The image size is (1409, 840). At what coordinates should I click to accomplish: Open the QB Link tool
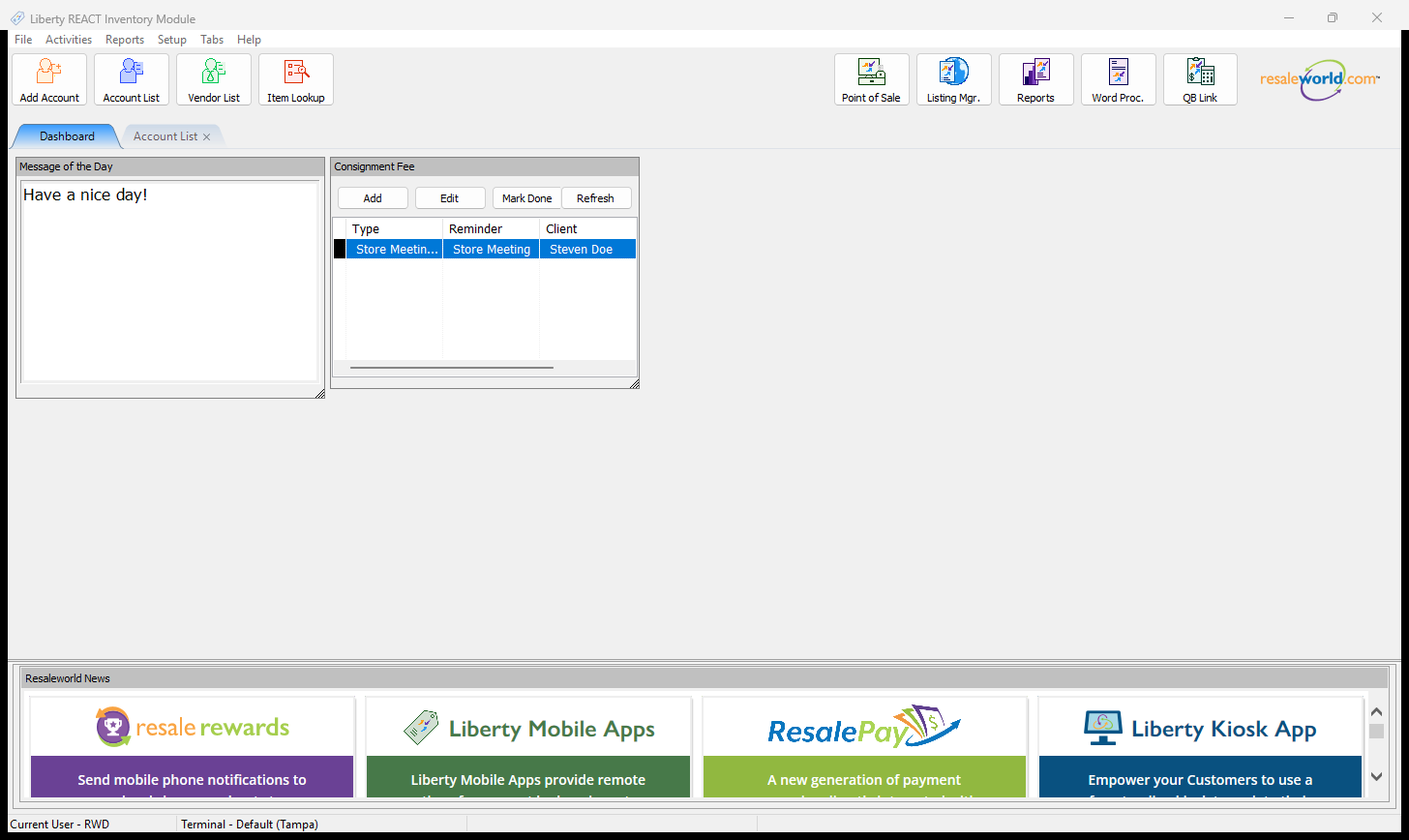(1201, 79)
